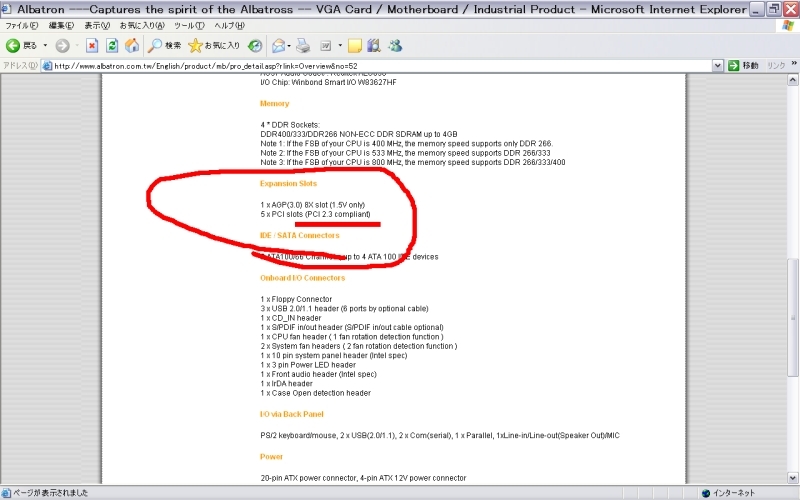
Task: Click the '1 x AGP(3.0) 8X slot' line
Action: (313, 205)
